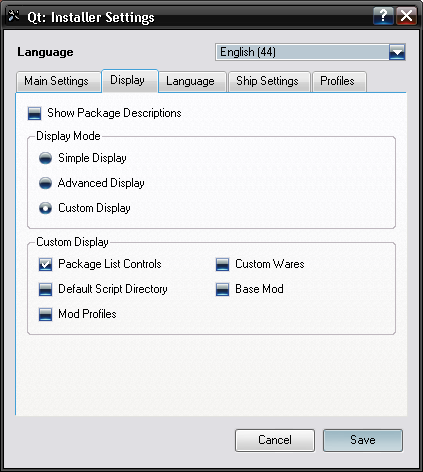Select the Display tab

click(130, 81)
